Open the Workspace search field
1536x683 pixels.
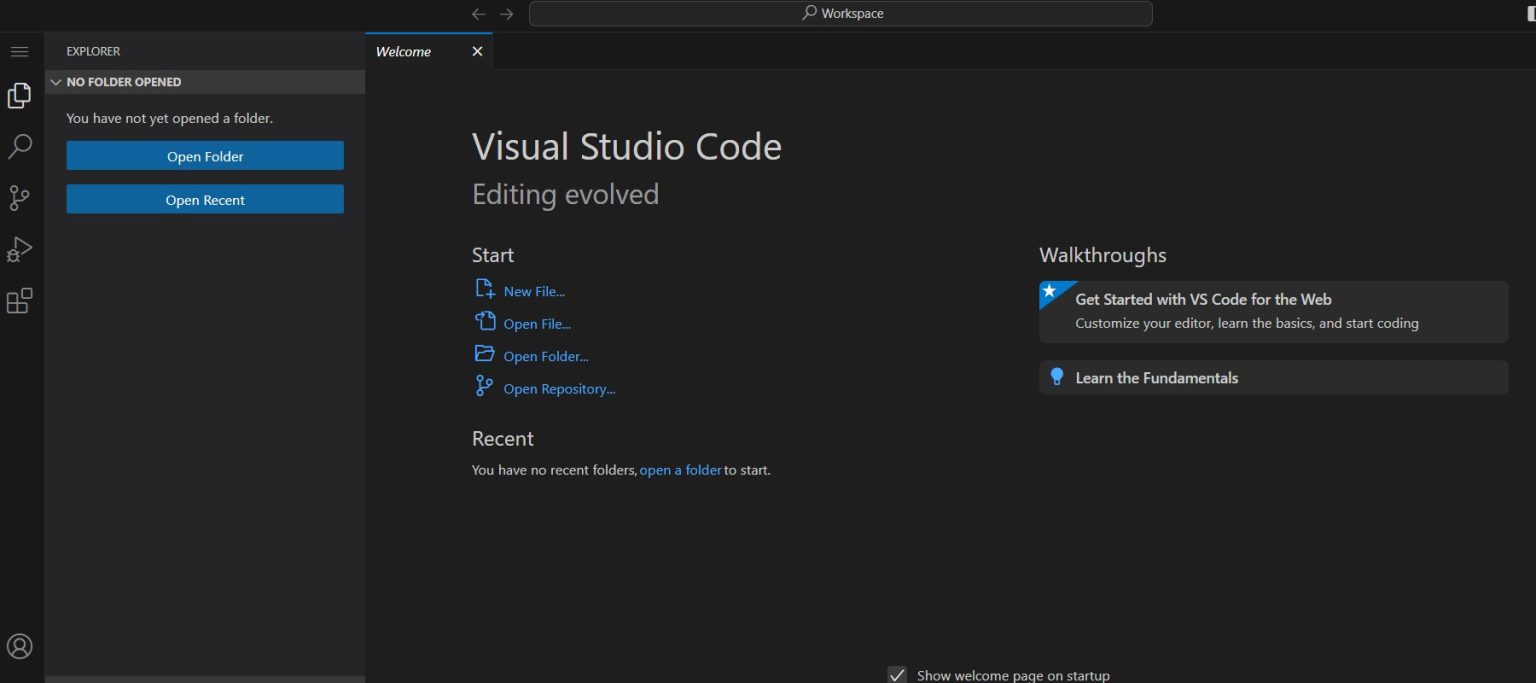point(841,13)
